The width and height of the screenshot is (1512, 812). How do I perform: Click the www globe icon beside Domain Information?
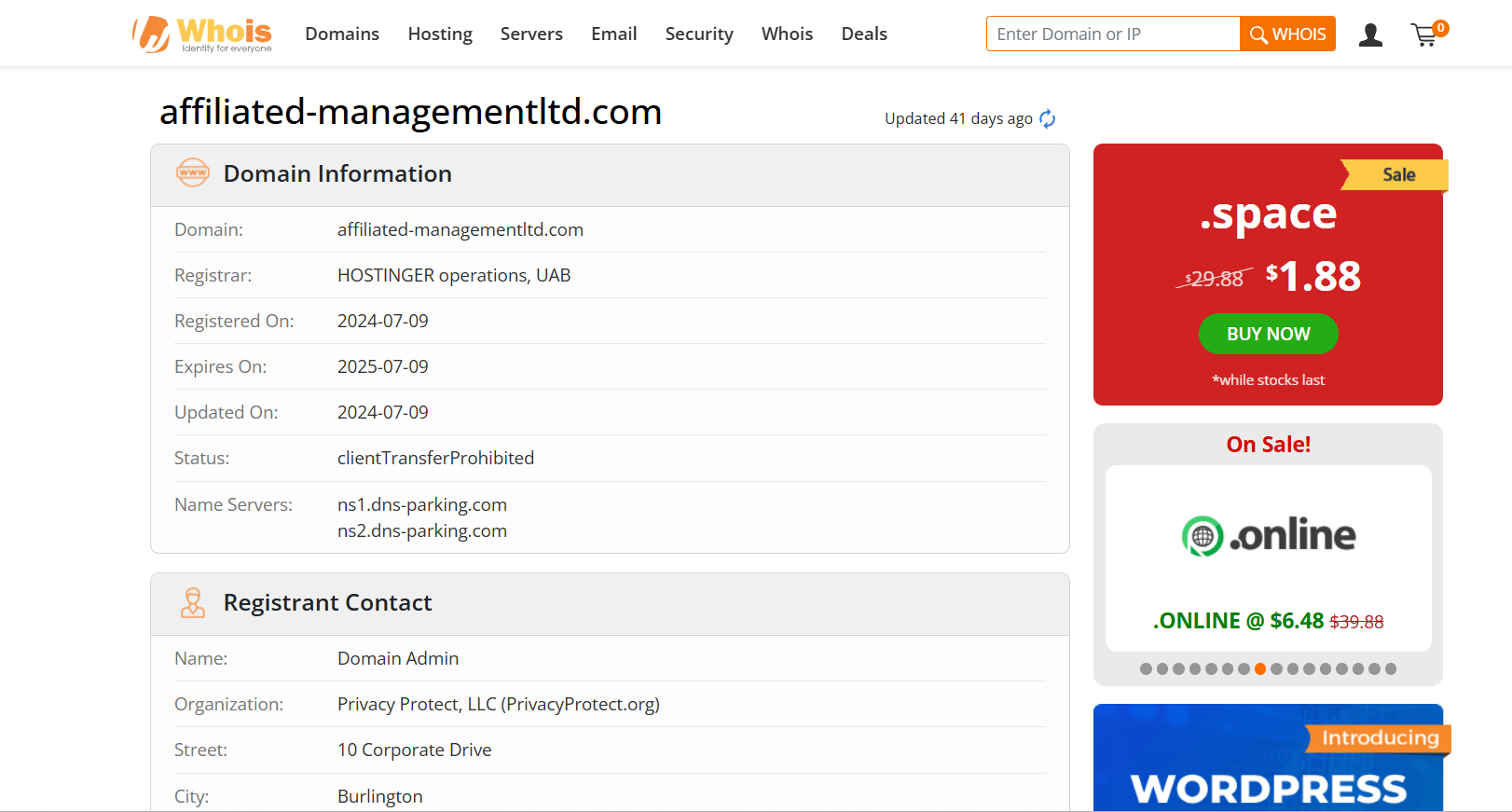click(193, 172)
